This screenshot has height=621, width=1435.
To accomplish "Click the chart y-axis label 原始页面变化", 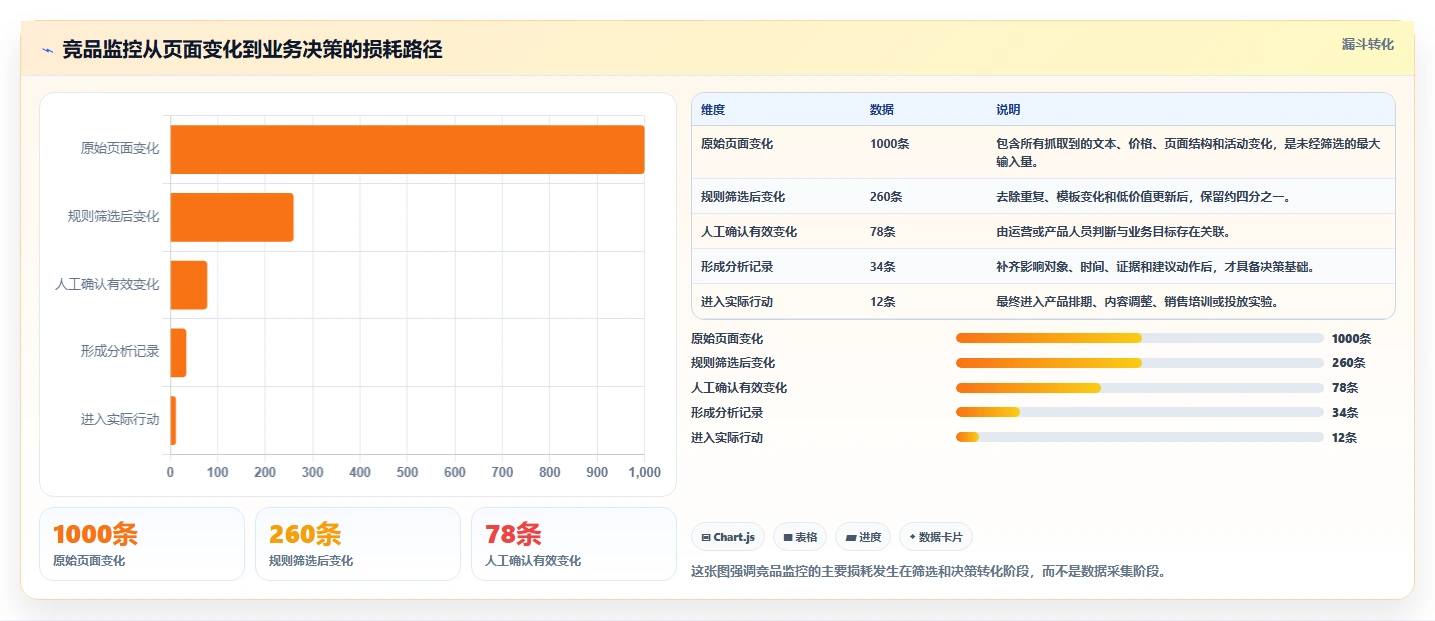I will point(120,149).
